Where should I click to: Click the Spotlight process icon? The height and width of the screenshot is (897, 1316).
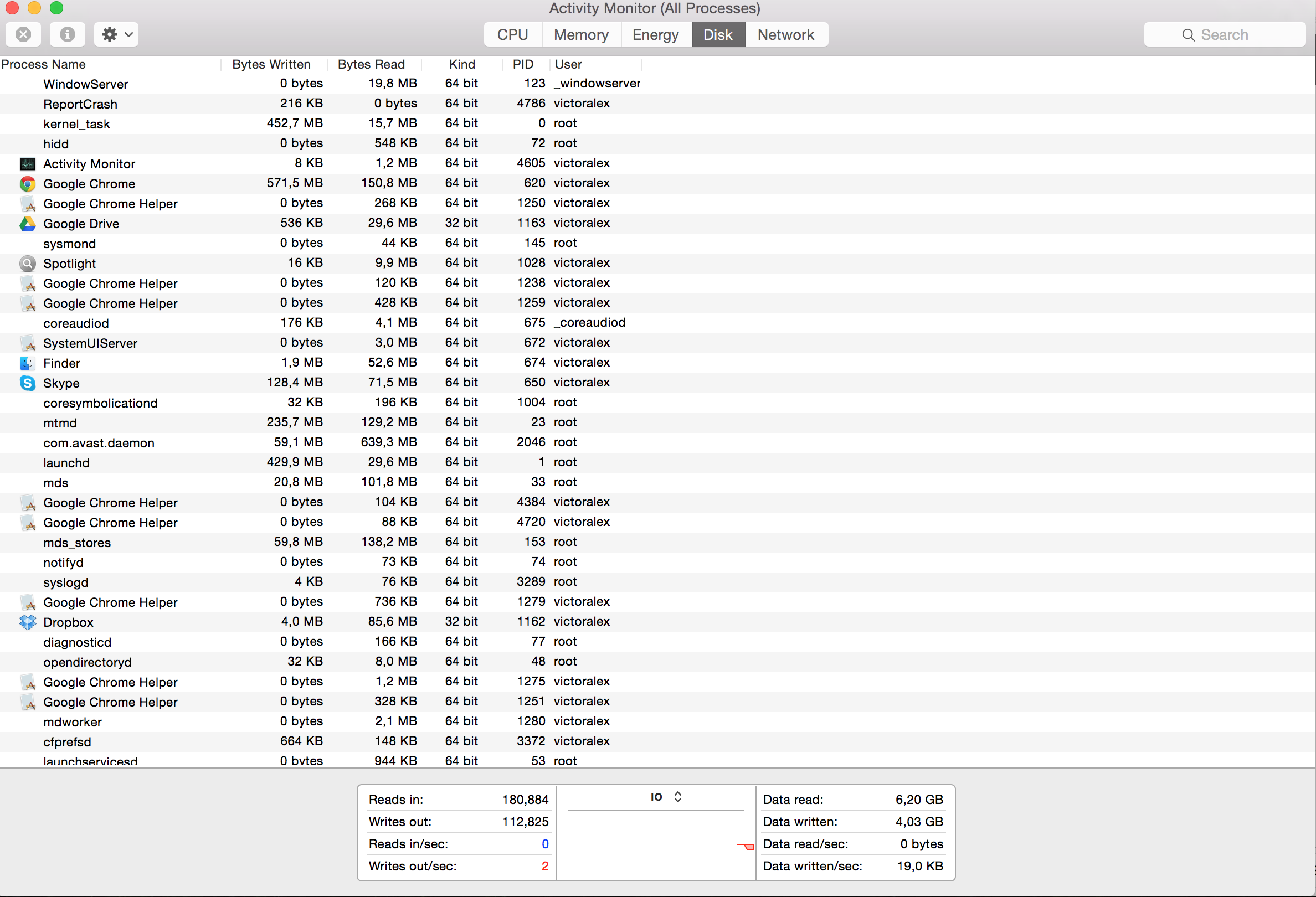pos(28,264)
